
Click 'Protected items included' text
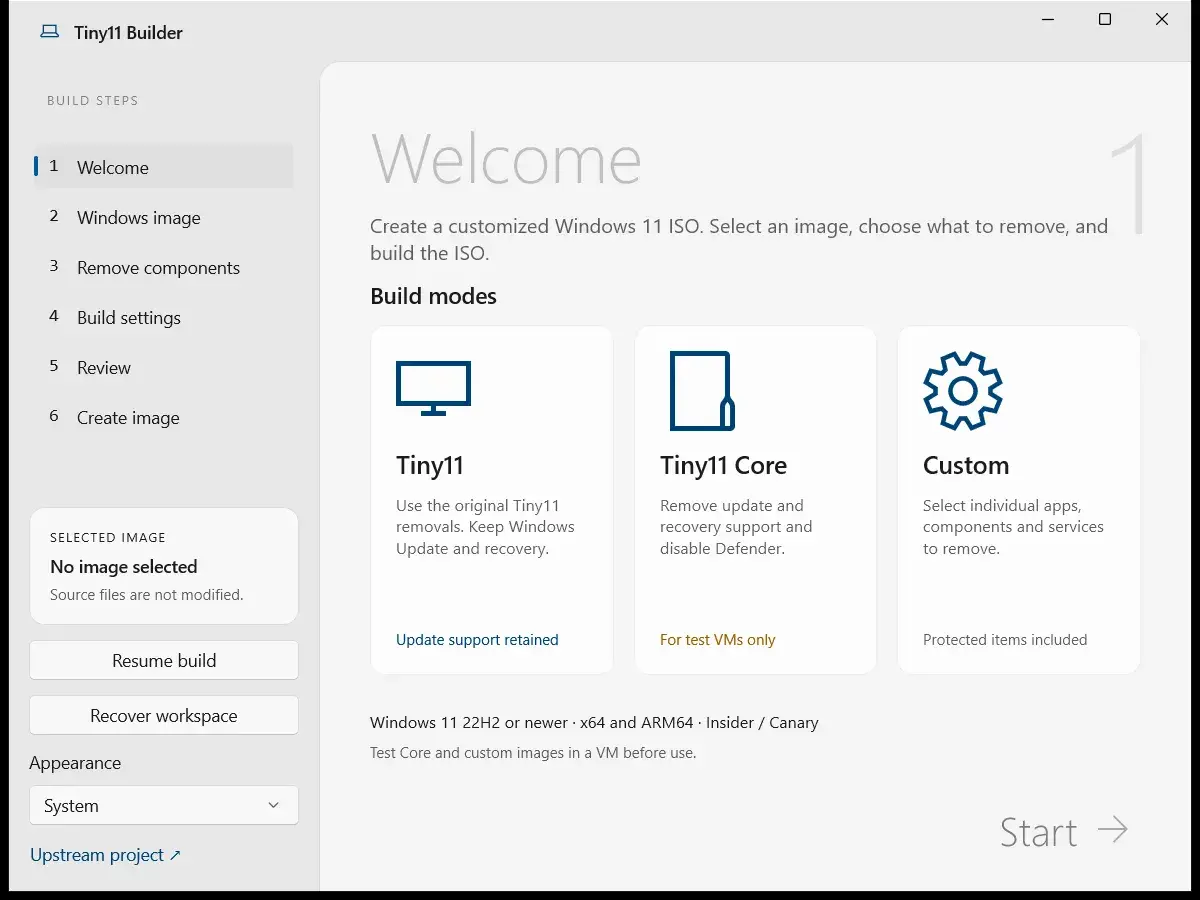(1005, 640)
